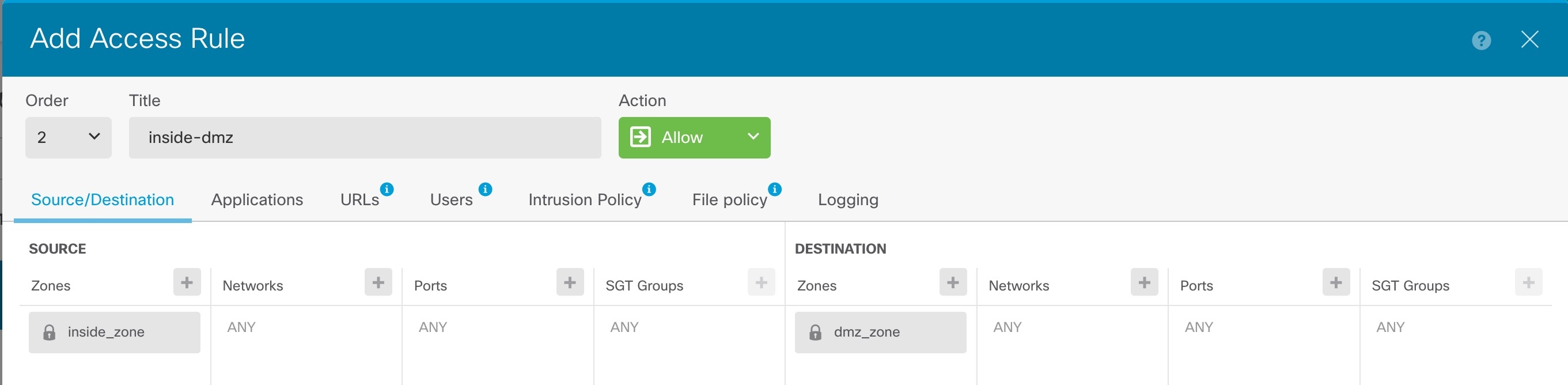Click the info badge next to URLs
Screen dimensions: 1568x385
click(x=387, y=190)
